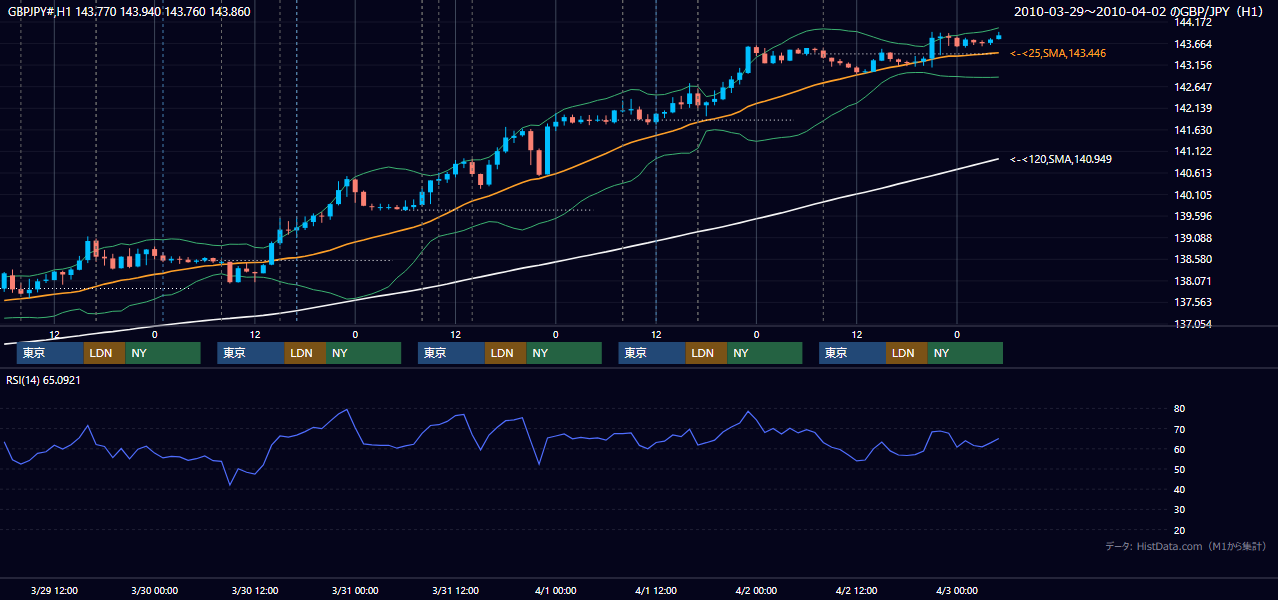Click the NY session block for 3/29
The image size is (1278, 600).
(163, 353)
